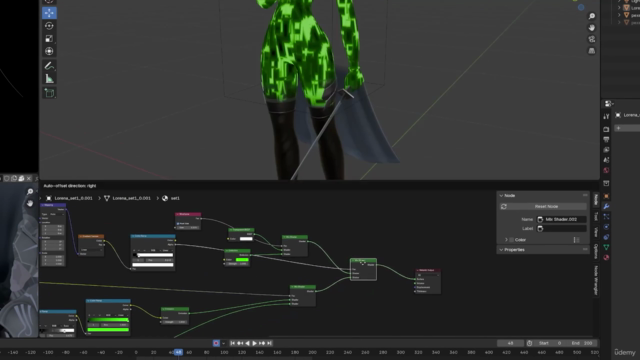Open the Particles properties tab icon
Screen dimensions: 640x360
pyautogui.click(x=606, y=216)
